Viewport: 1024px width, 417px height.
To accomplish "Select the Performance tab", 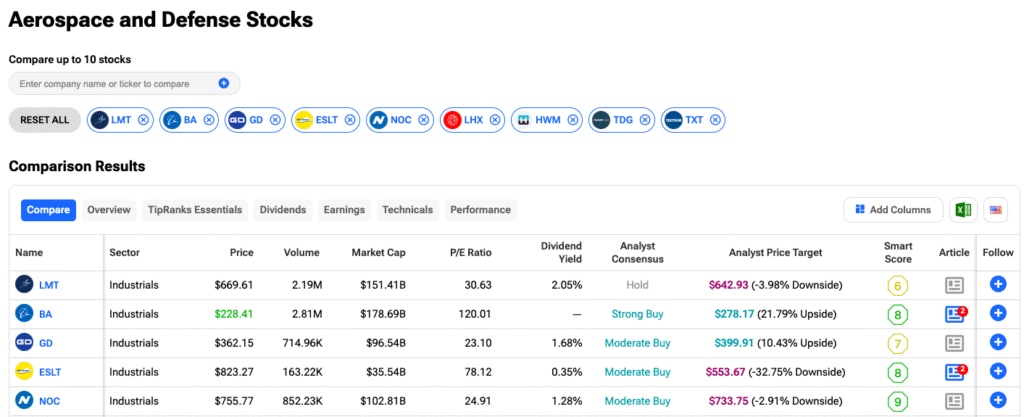I will click(x=480, y=210).
